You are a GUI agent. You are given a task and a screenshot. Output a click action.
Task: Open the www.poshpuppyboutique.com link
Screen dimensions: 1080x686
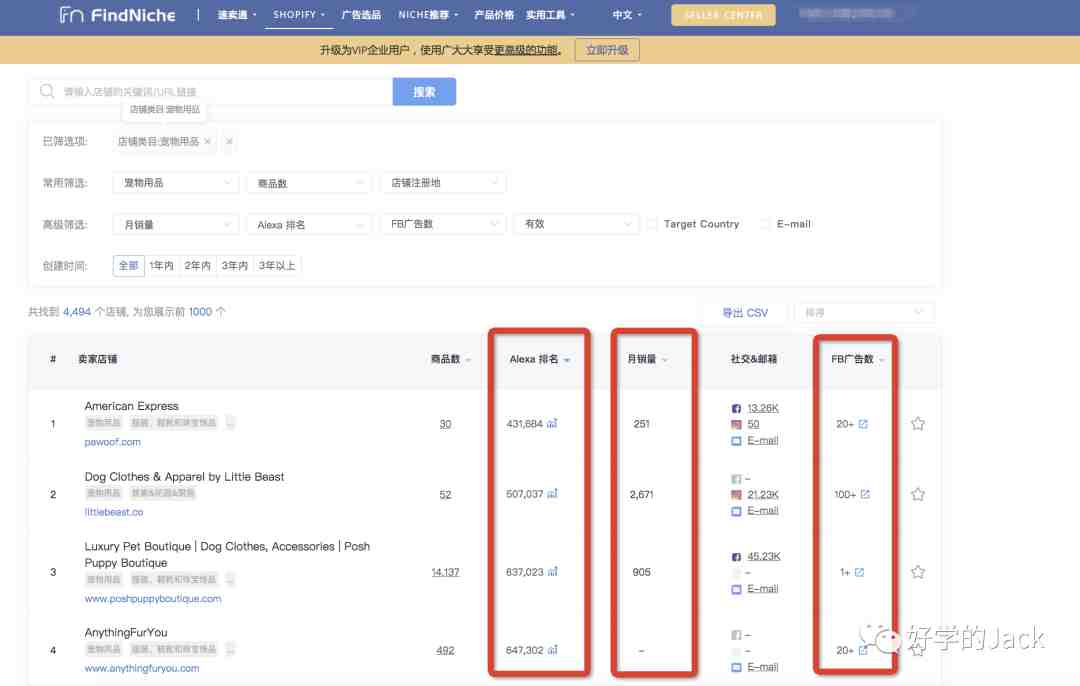pos(153,599)
